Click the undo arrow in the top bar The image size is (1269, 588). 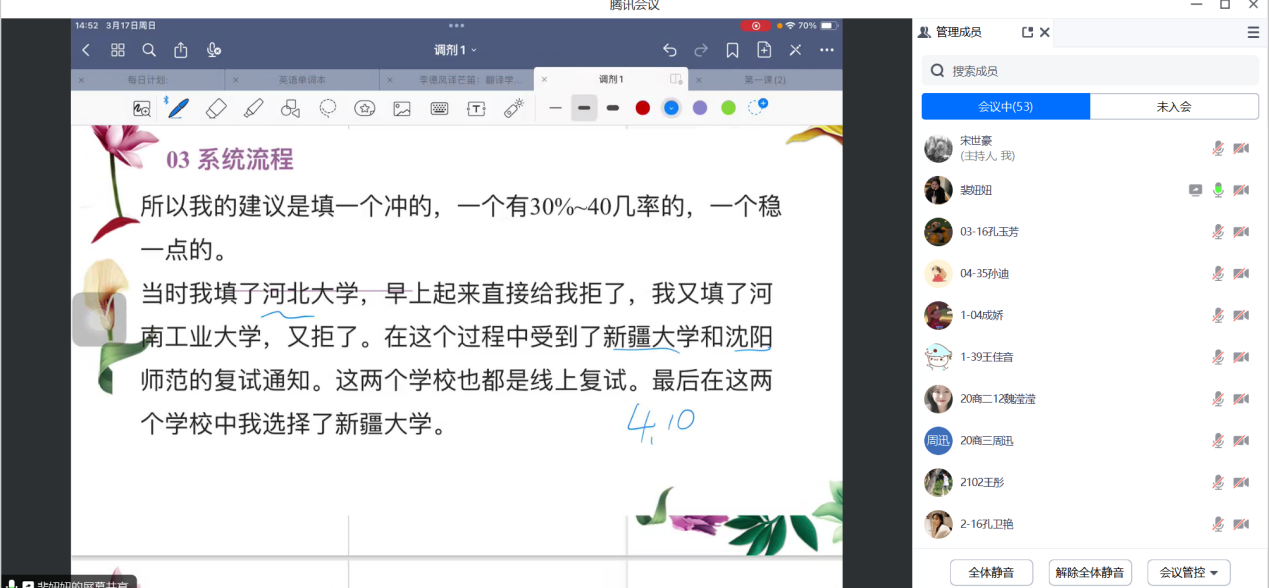point(670,50)
